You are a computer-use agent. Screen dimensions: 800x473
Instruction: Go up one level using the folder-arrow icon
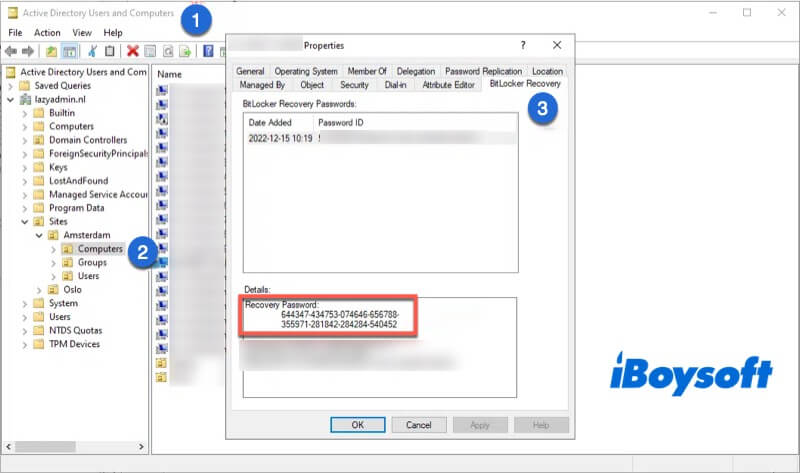pos(51,51)
